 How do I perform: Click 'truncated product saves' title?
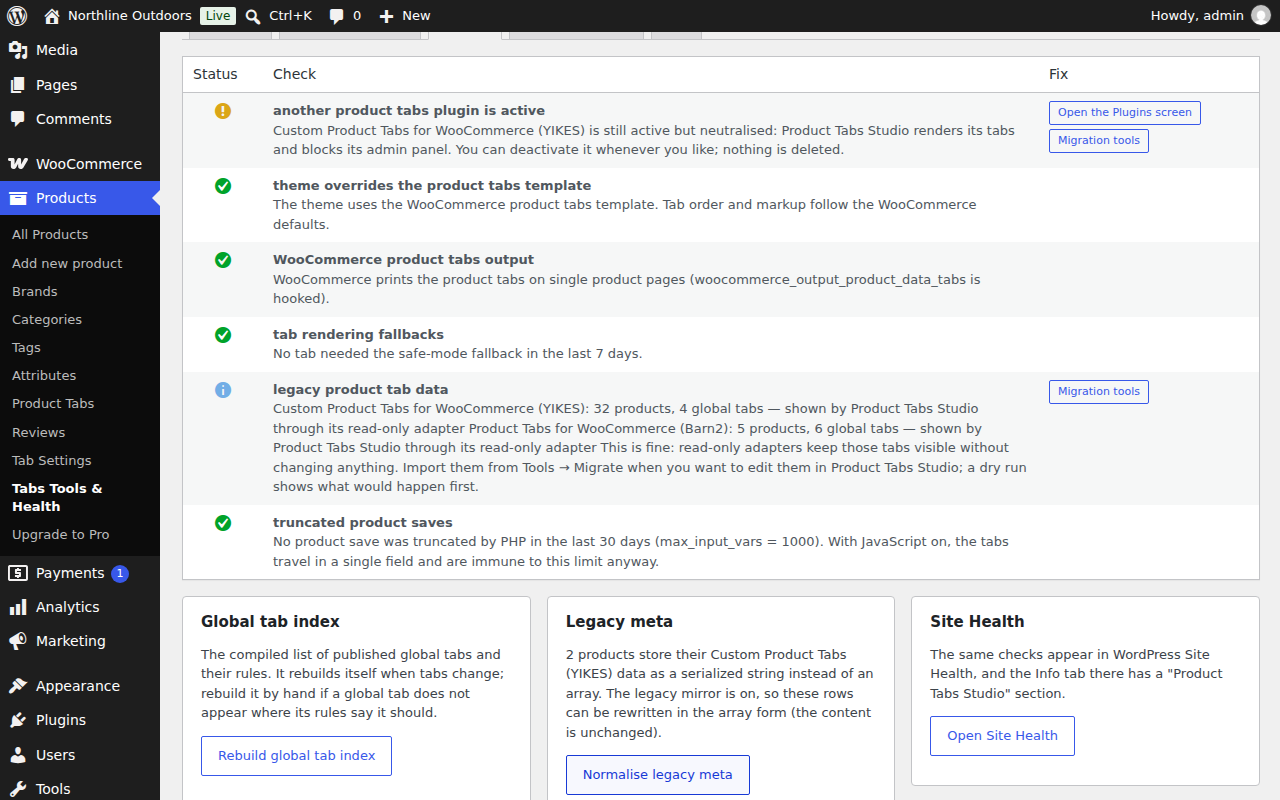coord(363,523)
